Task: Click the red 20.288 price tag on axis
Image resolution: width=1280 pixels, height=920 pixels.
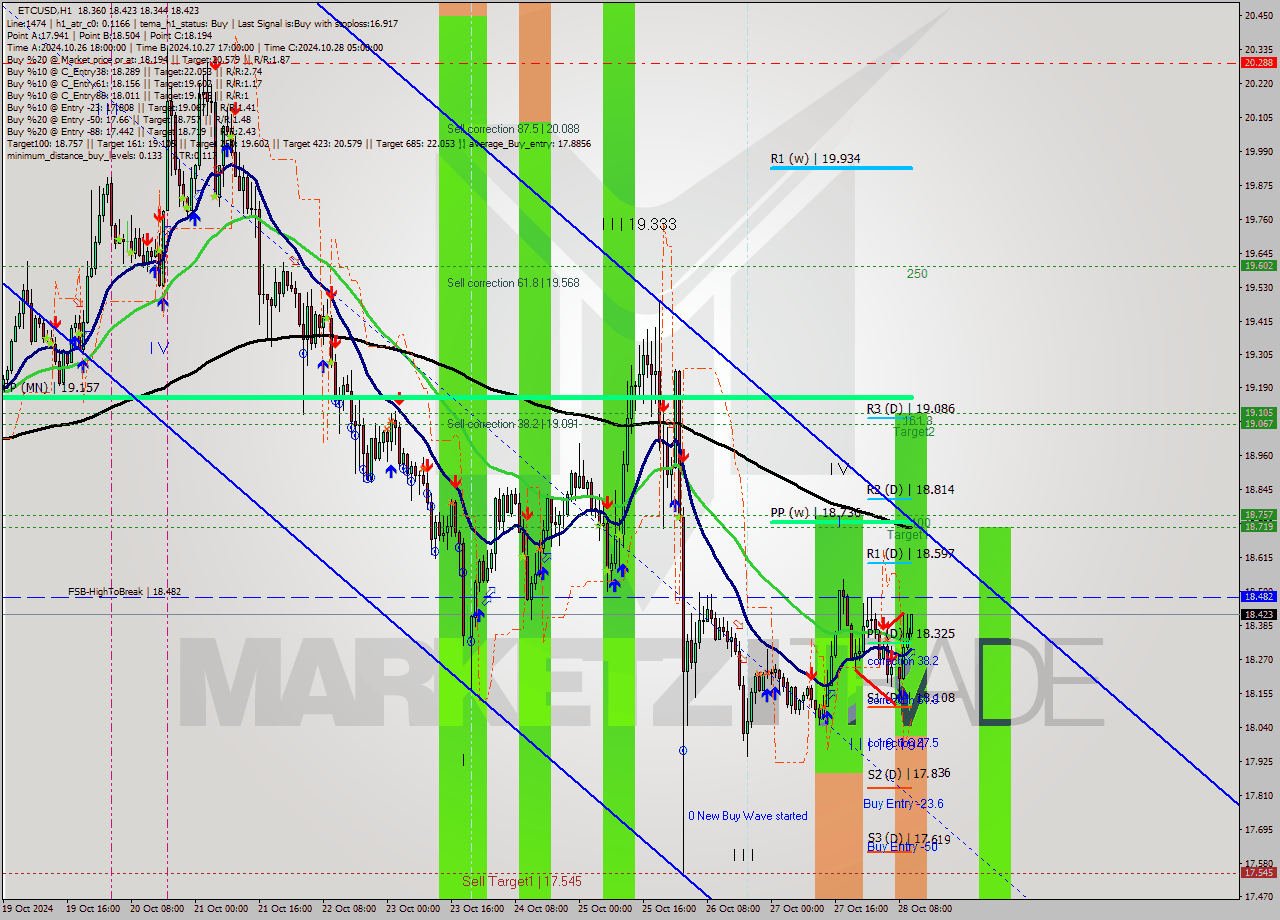Action: 1258,62
